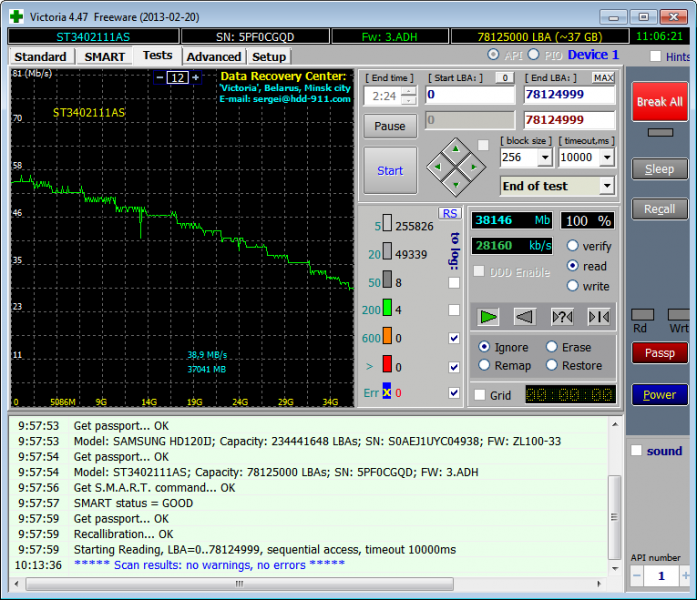This screenshot has height=600, width=697.
Task: Select the butterfly scan mode icon
Action: point(599,316)
